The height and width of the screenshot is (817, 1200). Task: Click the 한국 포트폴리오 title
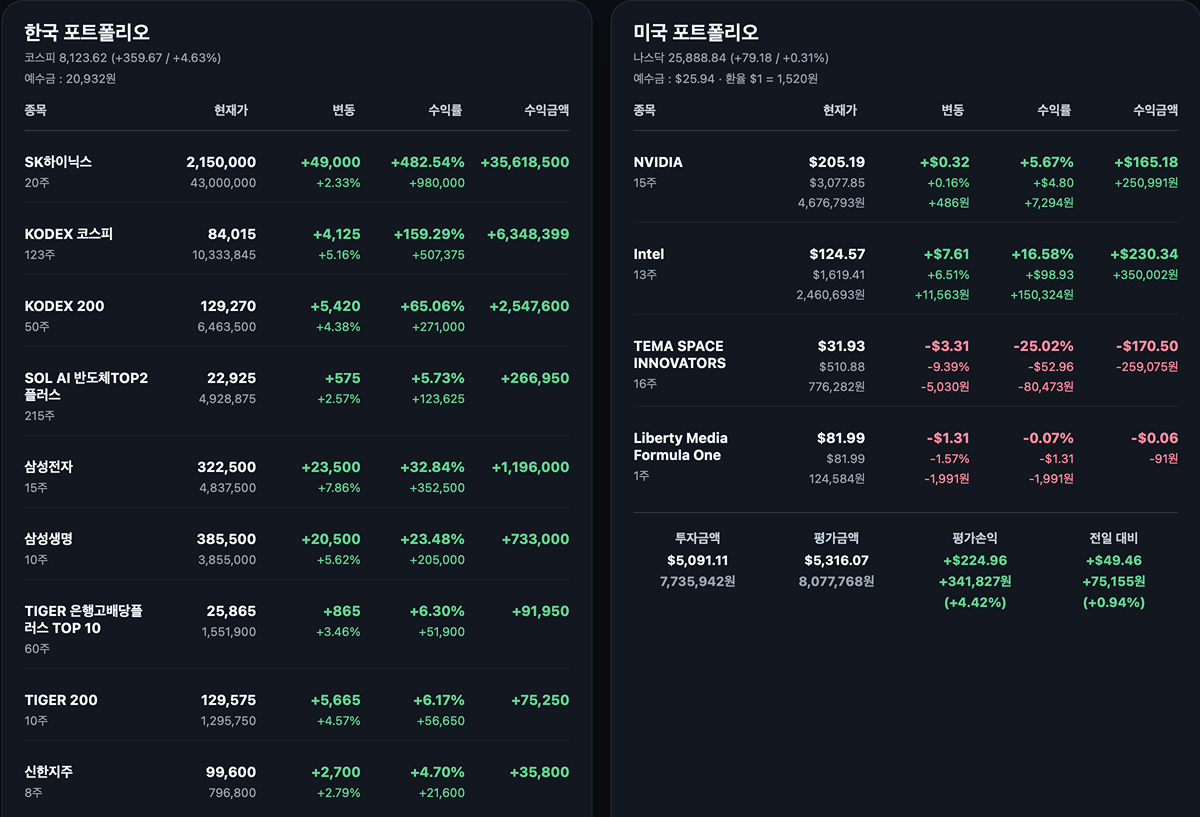click(87, 33)
